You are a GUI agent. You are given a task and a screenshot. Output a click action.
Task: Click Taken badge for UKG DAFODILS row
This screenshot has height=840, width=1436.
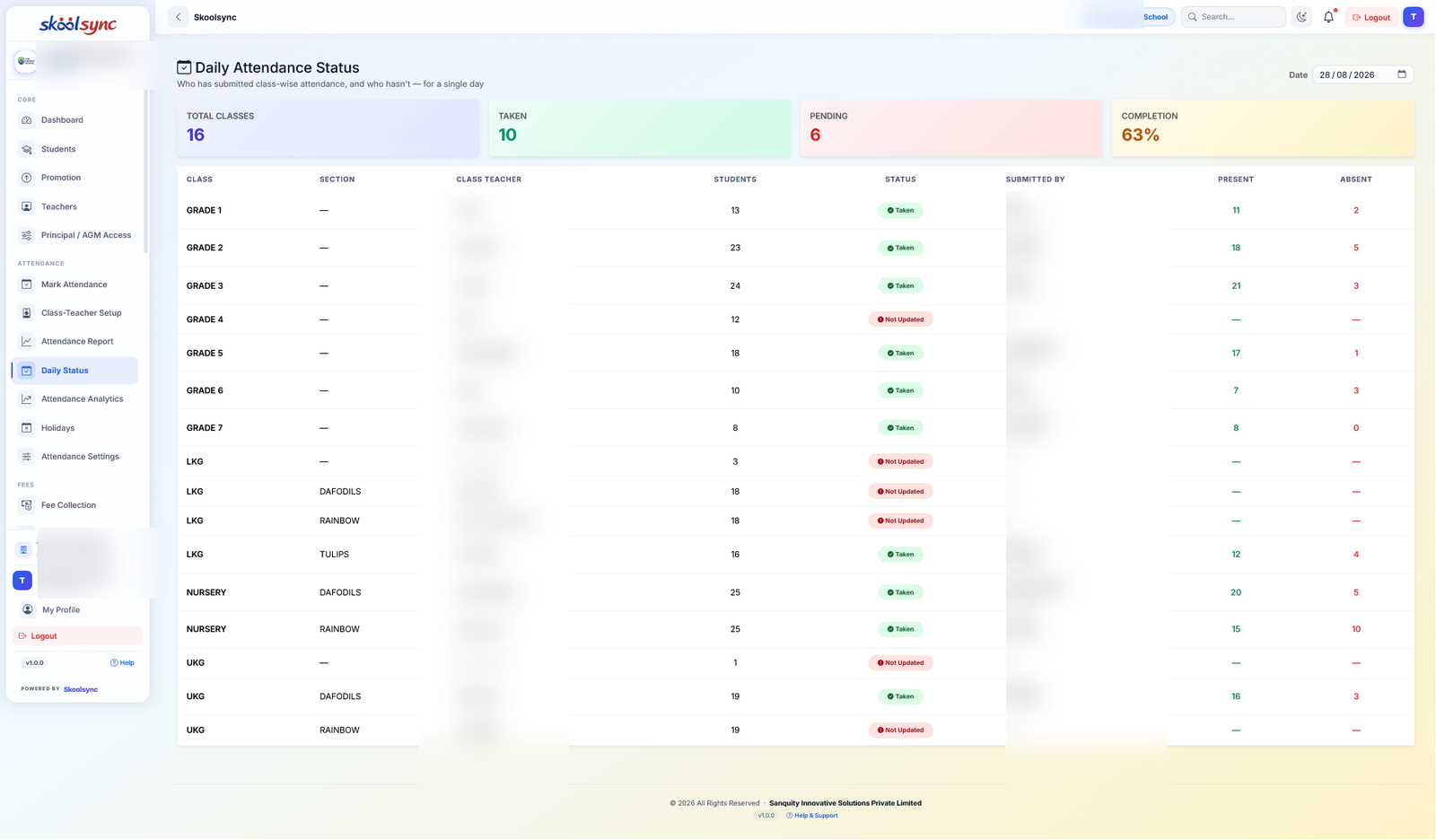[x=900, y=696]
